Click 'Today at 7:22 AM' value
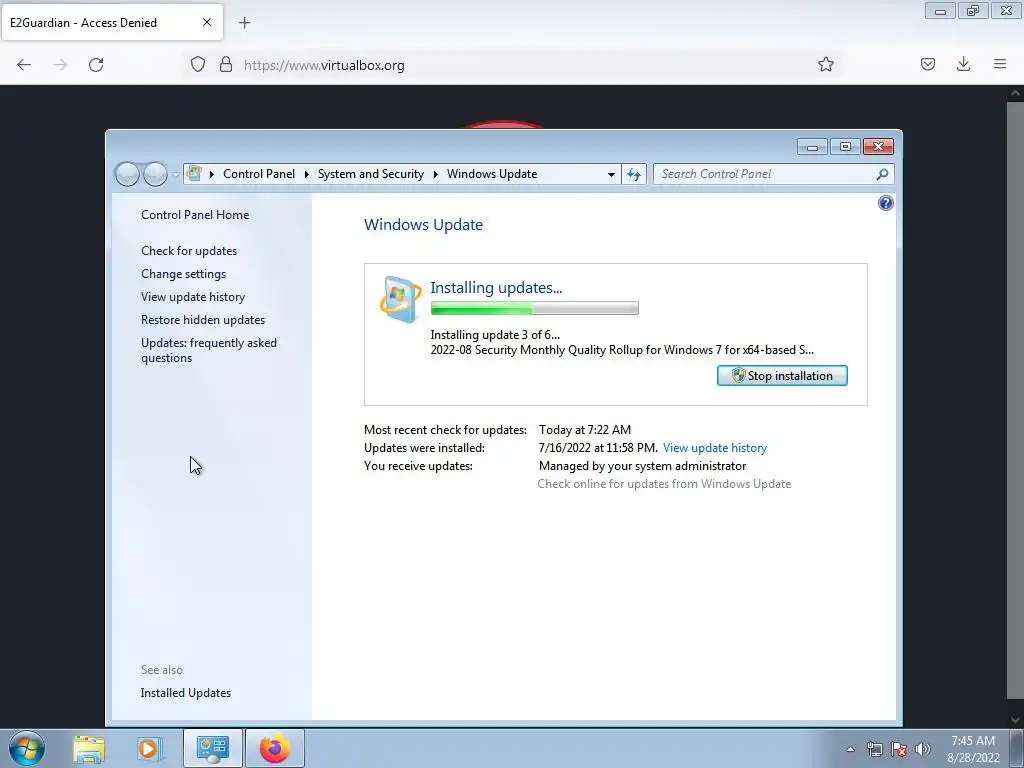Screen dimensions: 1024x768 click(x=584, y=430)
